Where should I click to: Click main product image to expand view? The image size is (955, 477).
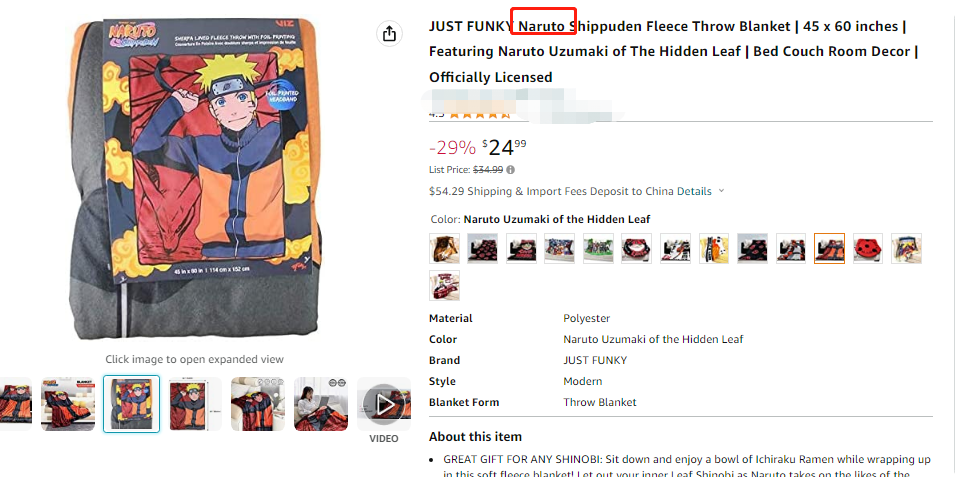tap(195, 180)
